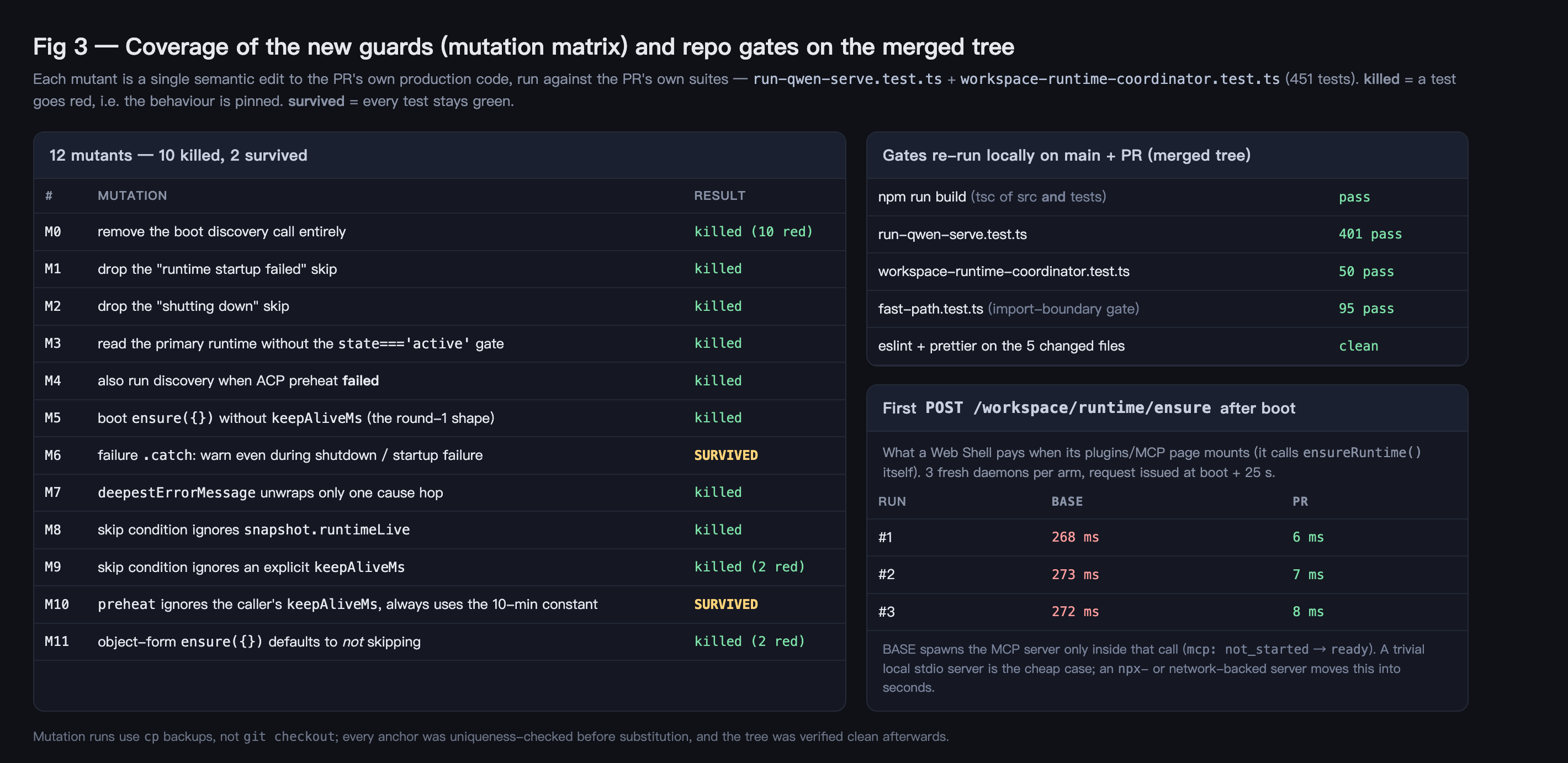Select the M7 deepestErrorMessage mutation text

[271, 493]
